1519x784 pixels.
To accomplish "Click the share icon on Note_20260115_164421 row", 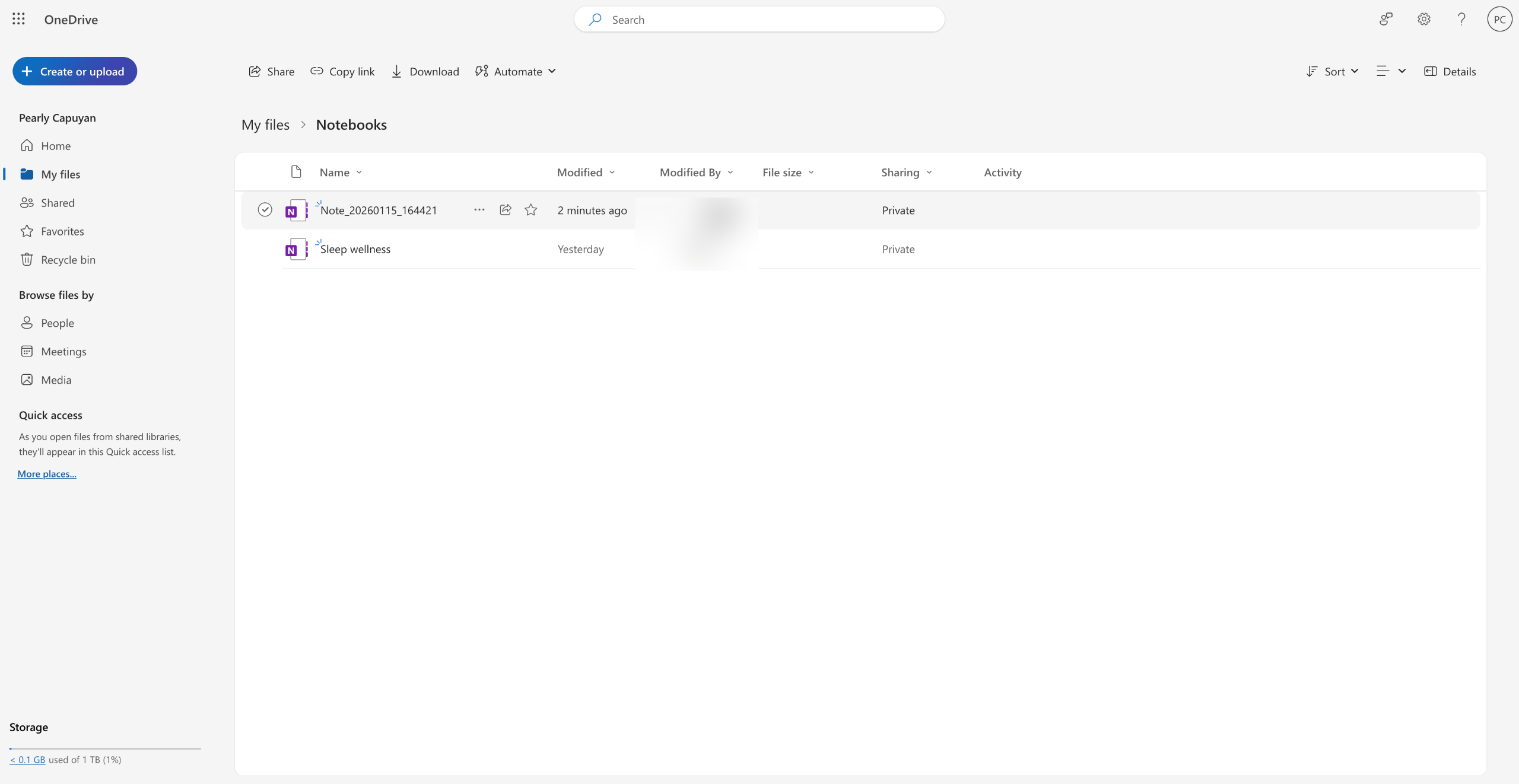I will pos(506,210).
